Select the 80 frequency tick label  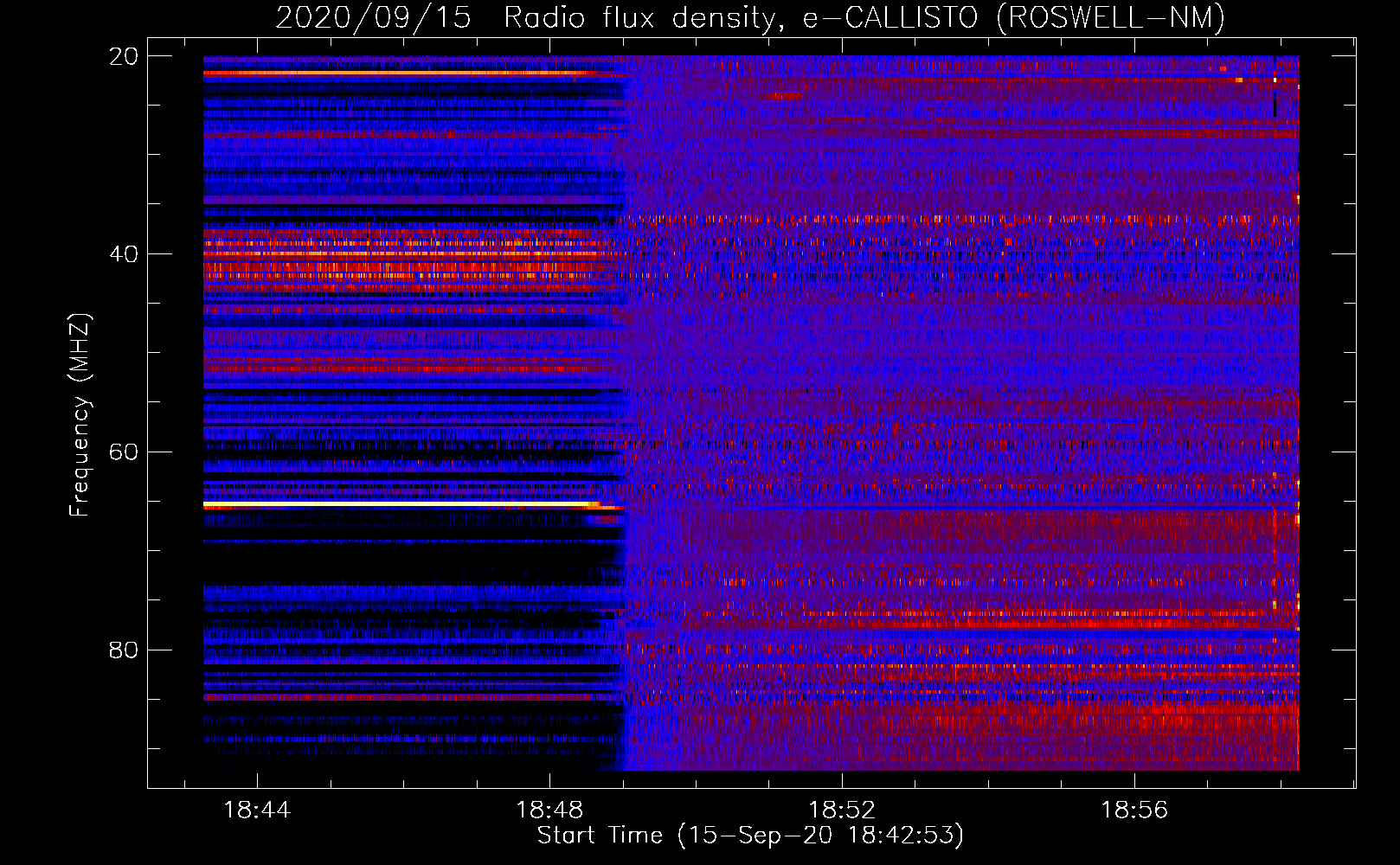[x=123, y=650]
